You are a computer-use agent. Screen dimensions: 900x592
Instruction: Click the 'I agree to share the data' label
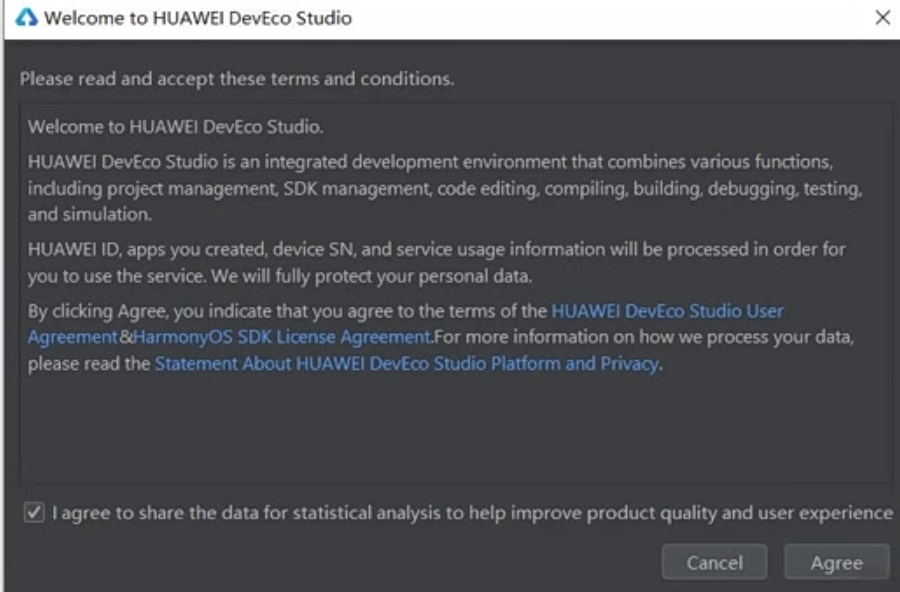tap(472, 512)
